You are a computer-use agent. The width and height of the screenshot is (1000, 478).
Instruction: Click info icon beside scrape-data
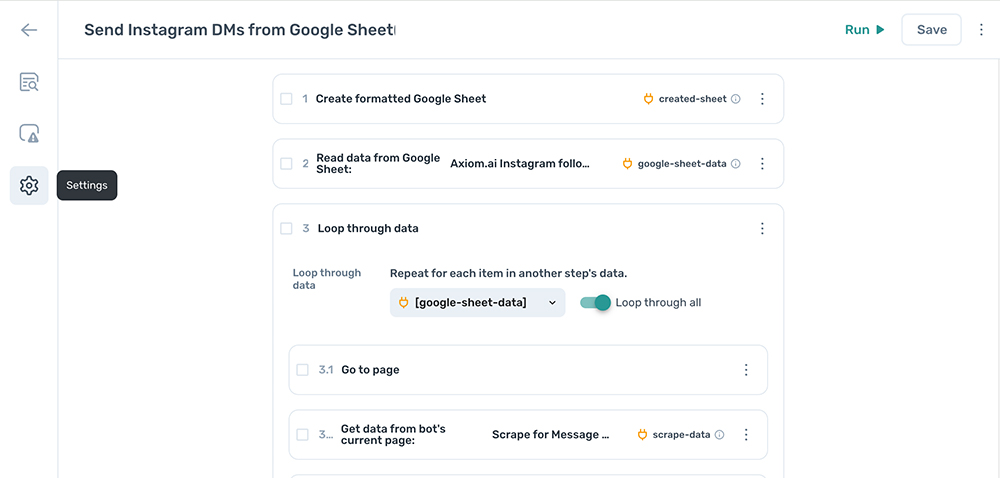click(x=719, y=435)
